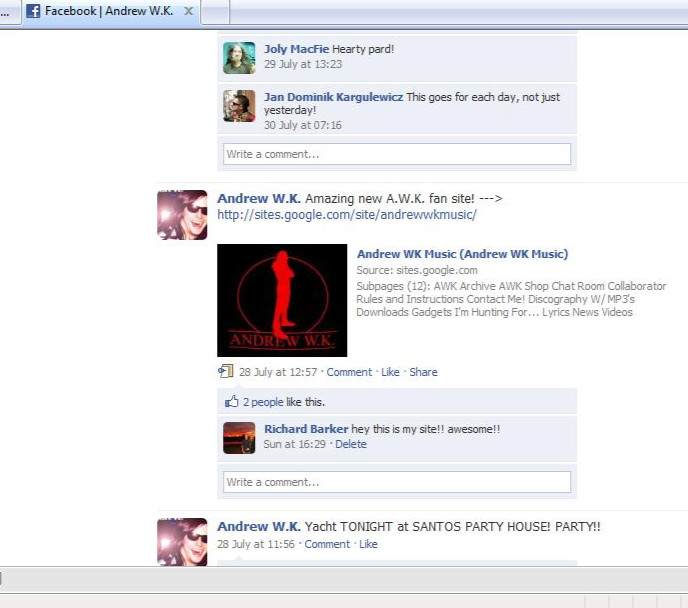Click Andrew W.K. avatar beside fan site post
Viewport: 688px width, 608px height.
pyautogui.click(x=182, y=215)
